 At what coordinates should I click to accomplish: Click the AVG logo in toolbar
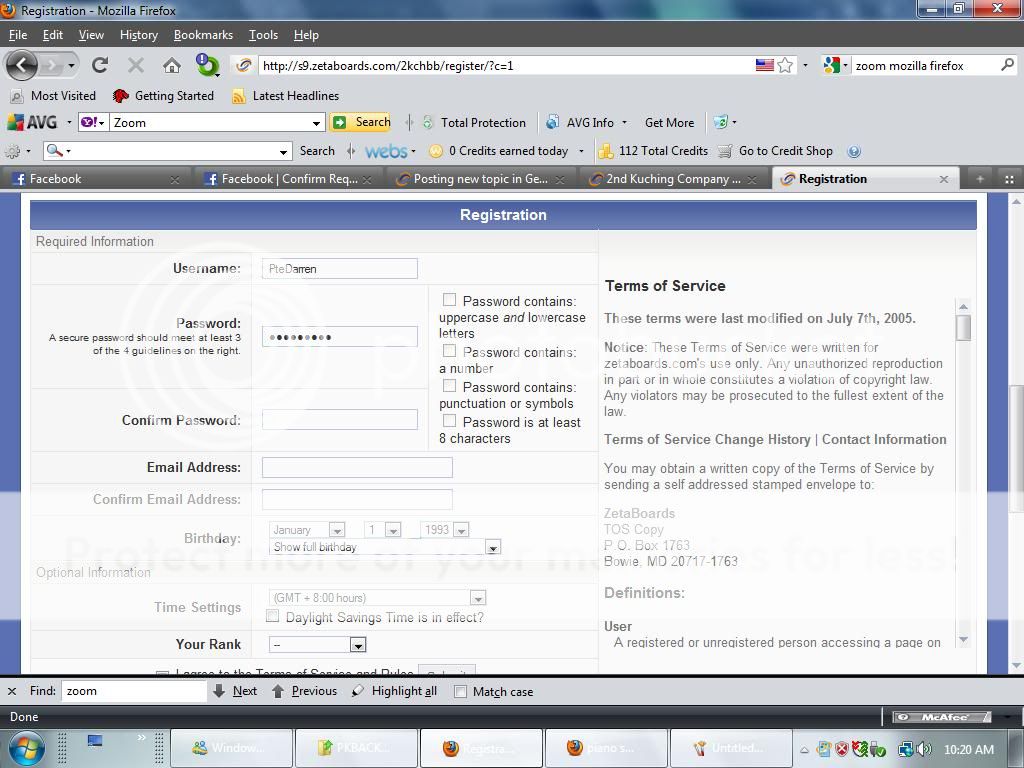[32, 123]
